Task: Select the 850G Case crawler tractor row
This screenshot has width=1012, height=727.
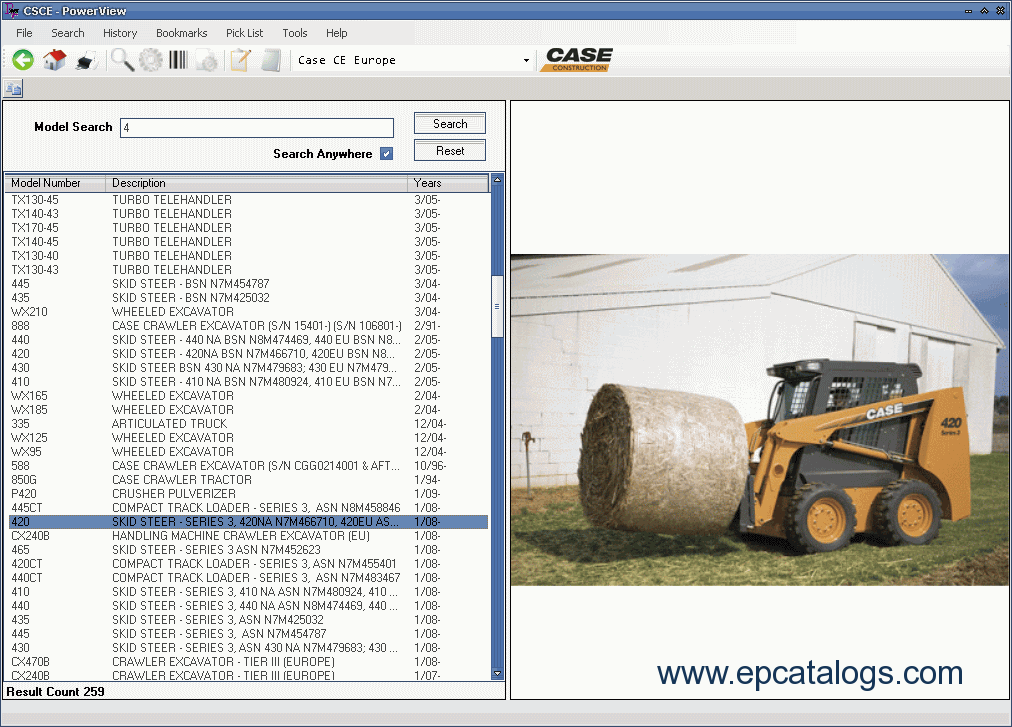Action: (248, 480)
